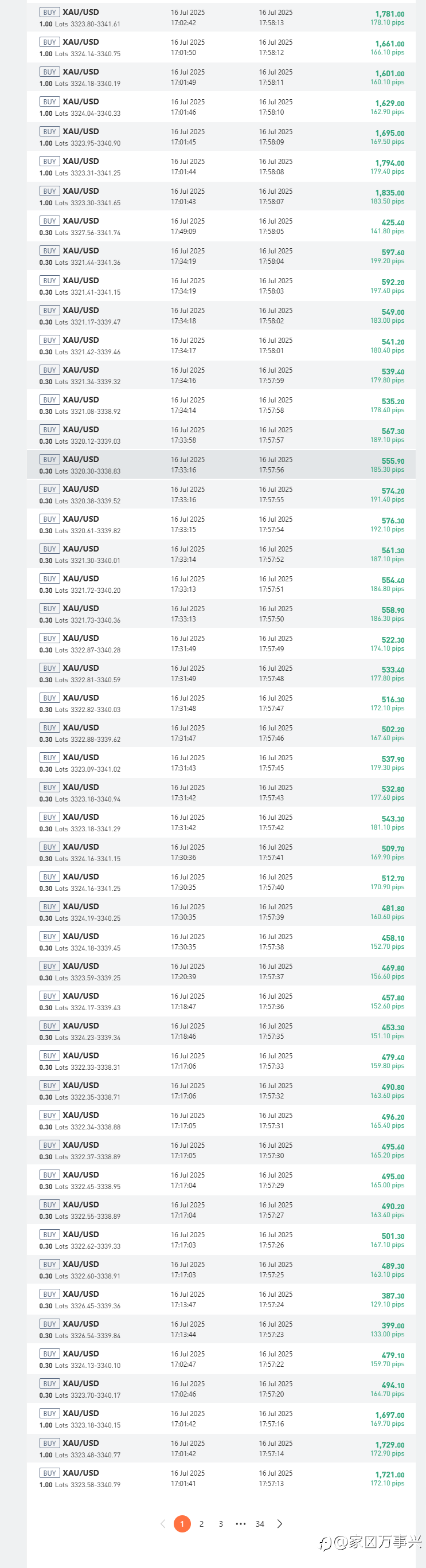Open the trade with 1,835.00 profit
This screenshot has height=1568, width=426.
389,193
